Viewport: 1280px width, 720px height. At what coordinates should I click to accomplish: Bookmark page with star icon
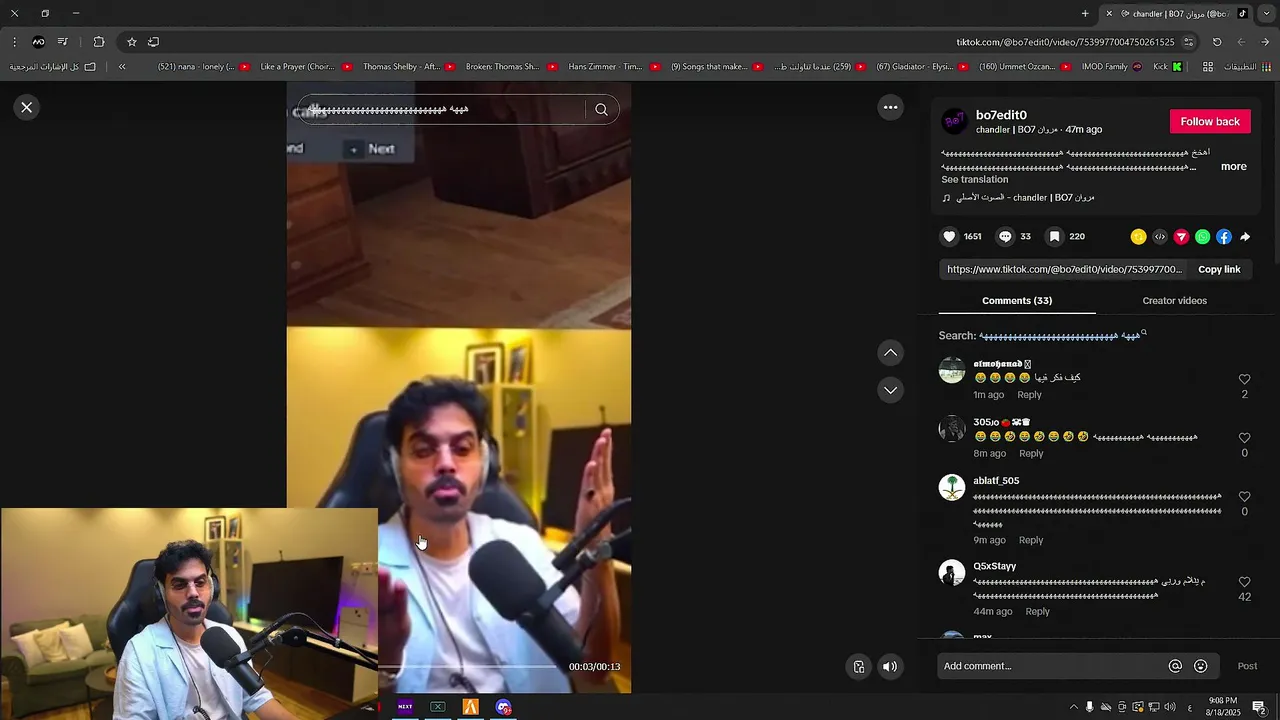[131, 42]
